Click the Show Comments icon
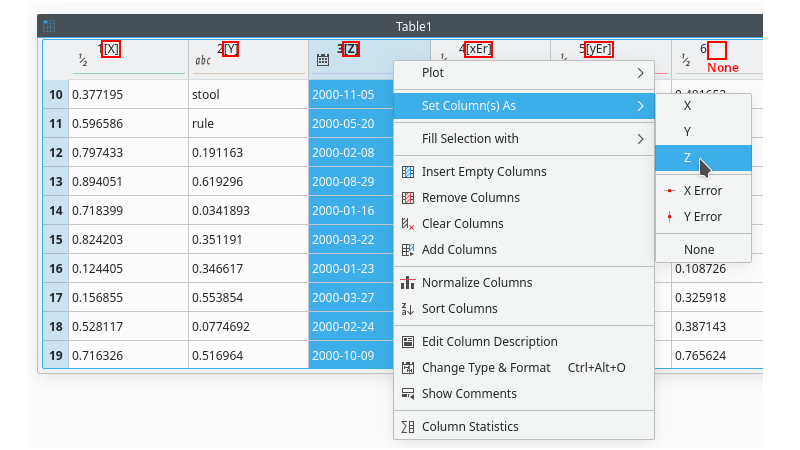Screen dimensions: 800x450 (408, 394)
